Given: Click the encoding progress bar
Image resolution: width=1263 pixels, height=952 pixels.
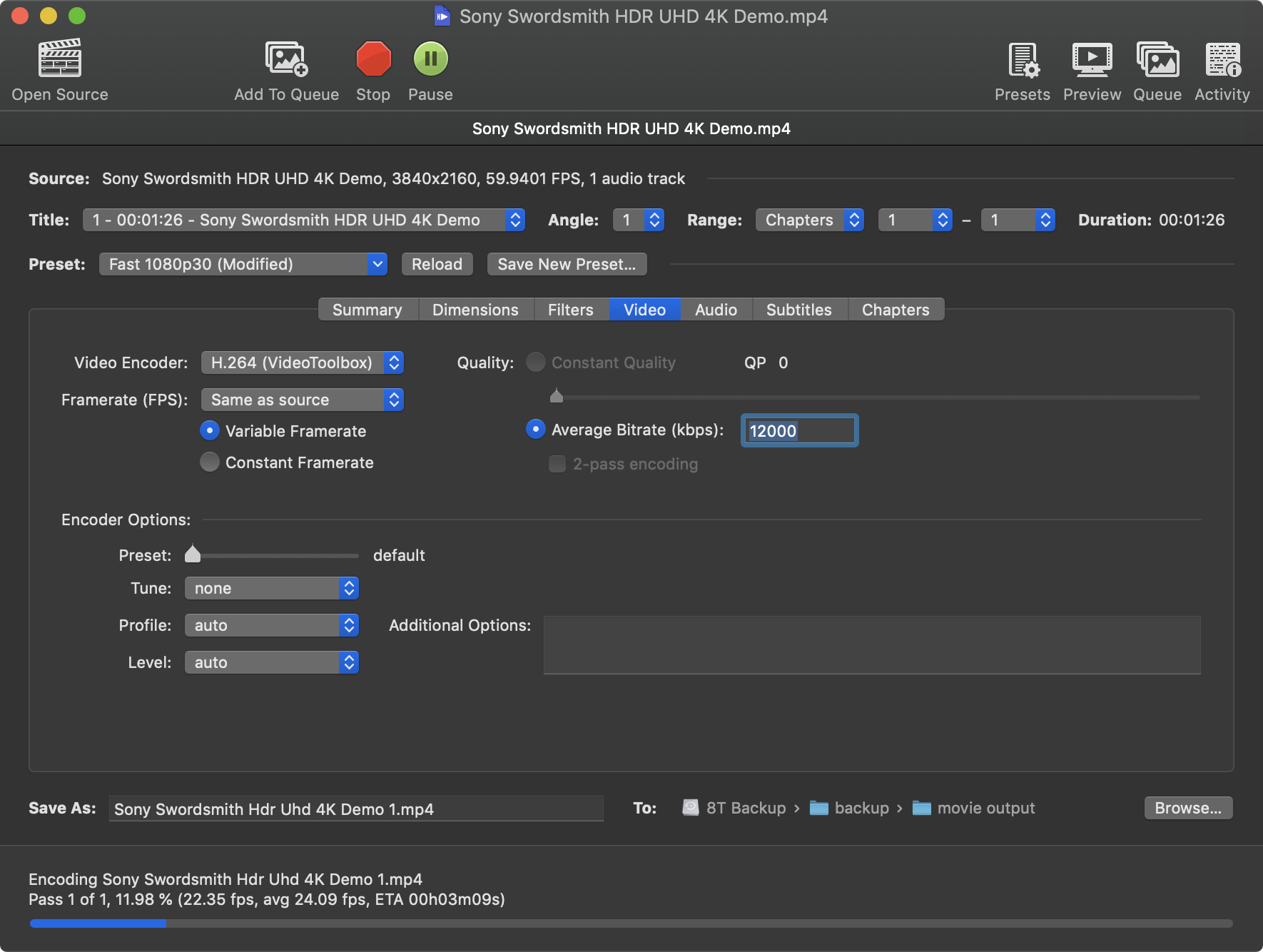Looking at the screenshot, I should coord(631,923).
